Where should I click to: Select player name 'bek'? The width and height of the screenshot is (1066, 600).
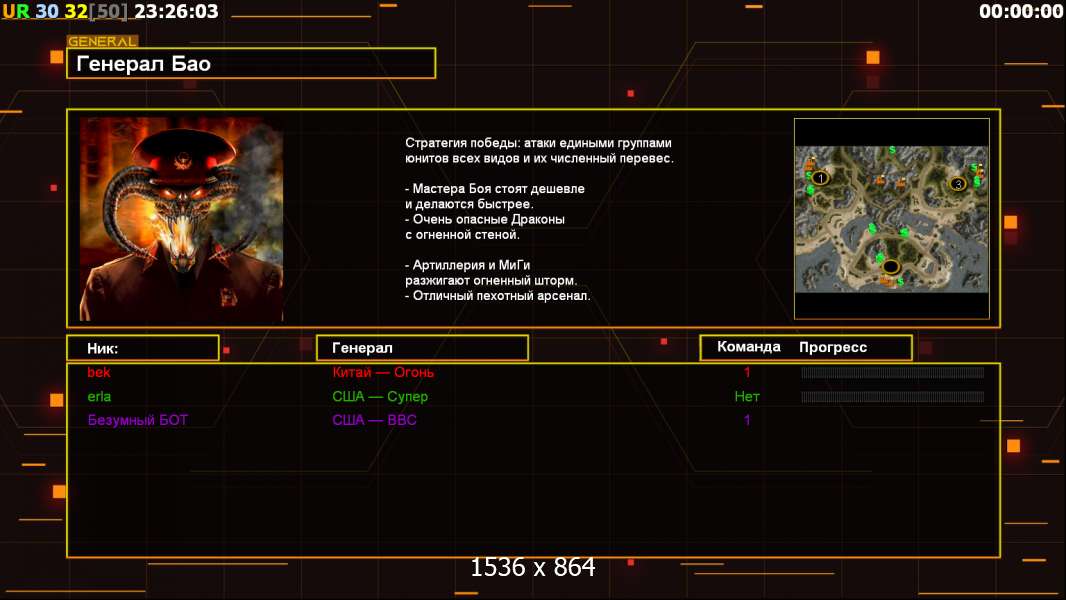pos(99,372)
